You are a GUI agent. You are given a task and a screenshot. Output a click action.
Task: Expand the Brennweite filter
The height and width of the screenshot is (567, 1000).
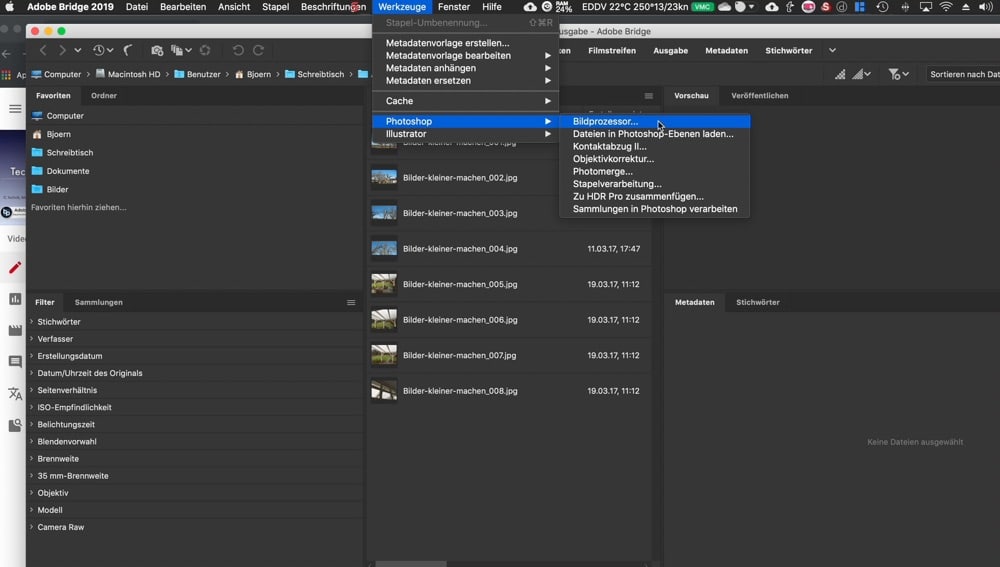(x=31, y=458)
